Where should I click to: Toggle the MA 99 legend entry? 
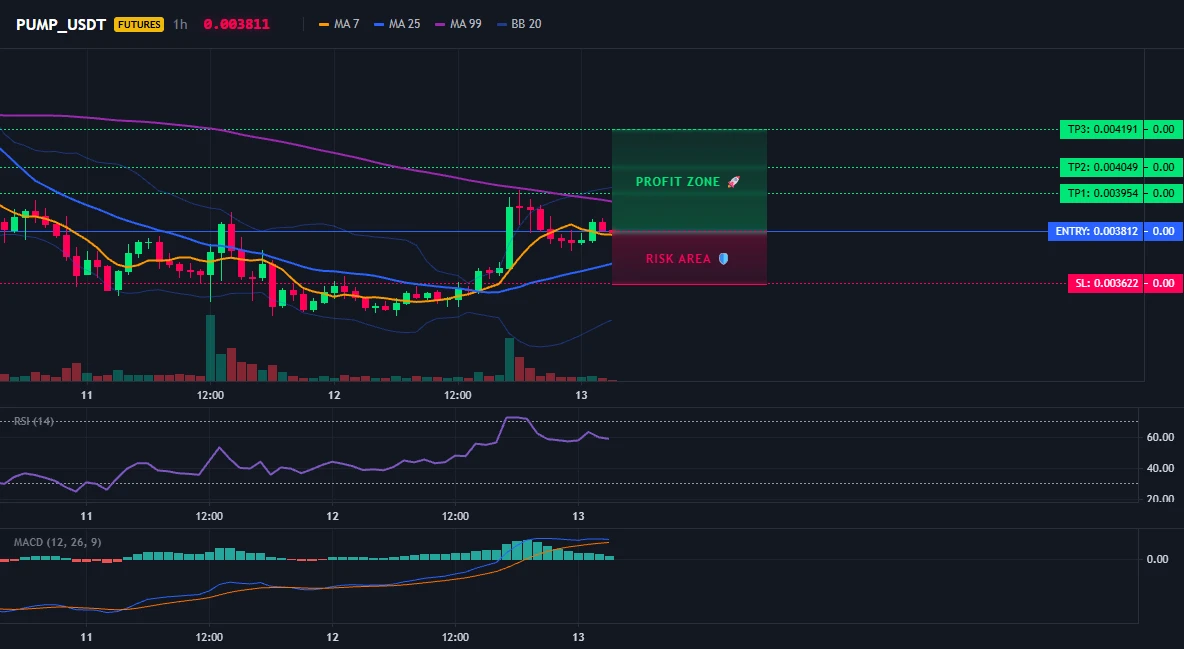coord(458,24)
